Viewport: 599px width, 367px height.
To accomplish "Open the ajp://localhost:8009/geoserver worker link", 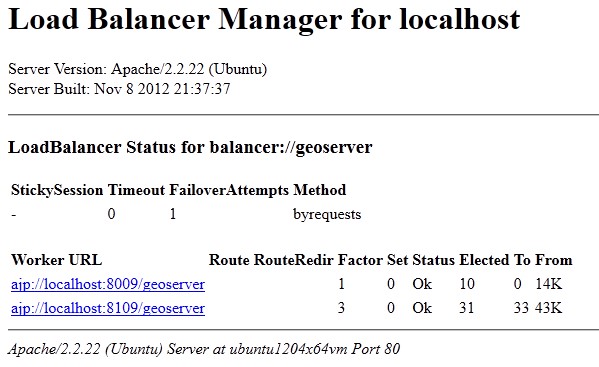I will click(x=108, y=285).
